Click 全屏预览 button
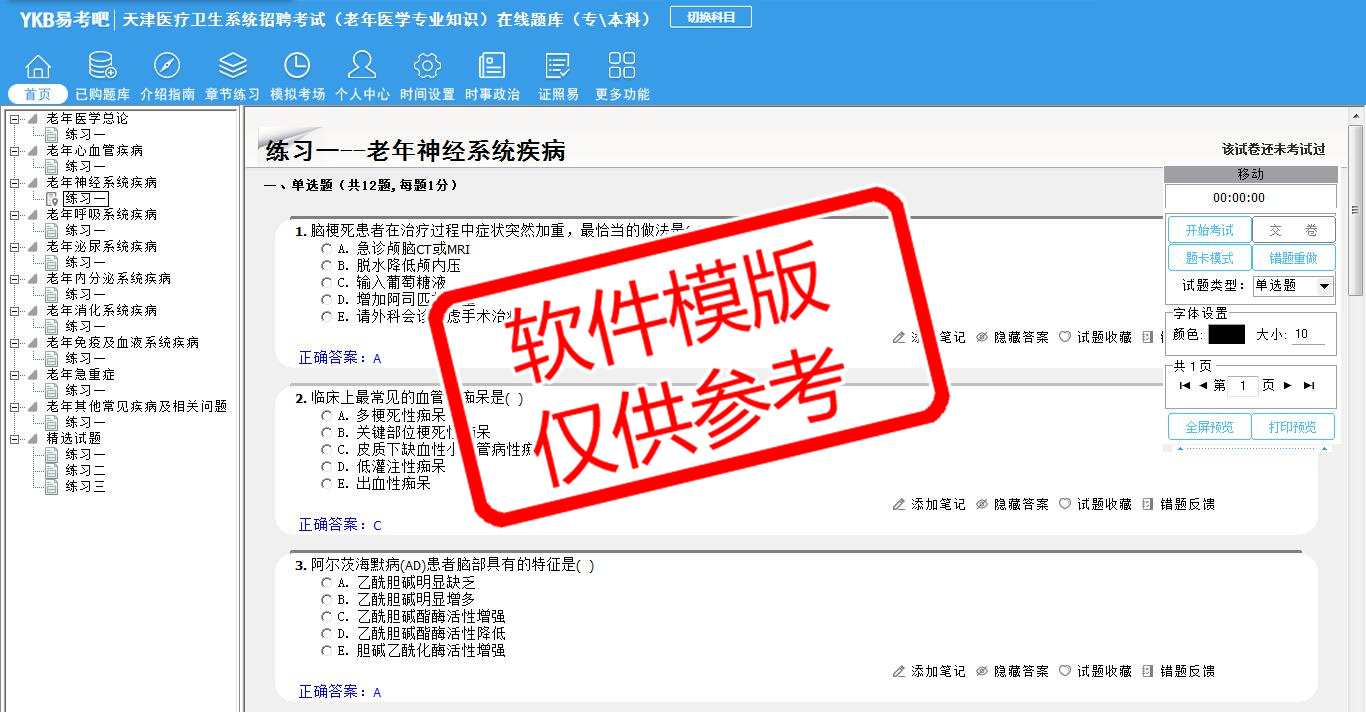The image size is (1366, 712). [x=1209, y=427]
